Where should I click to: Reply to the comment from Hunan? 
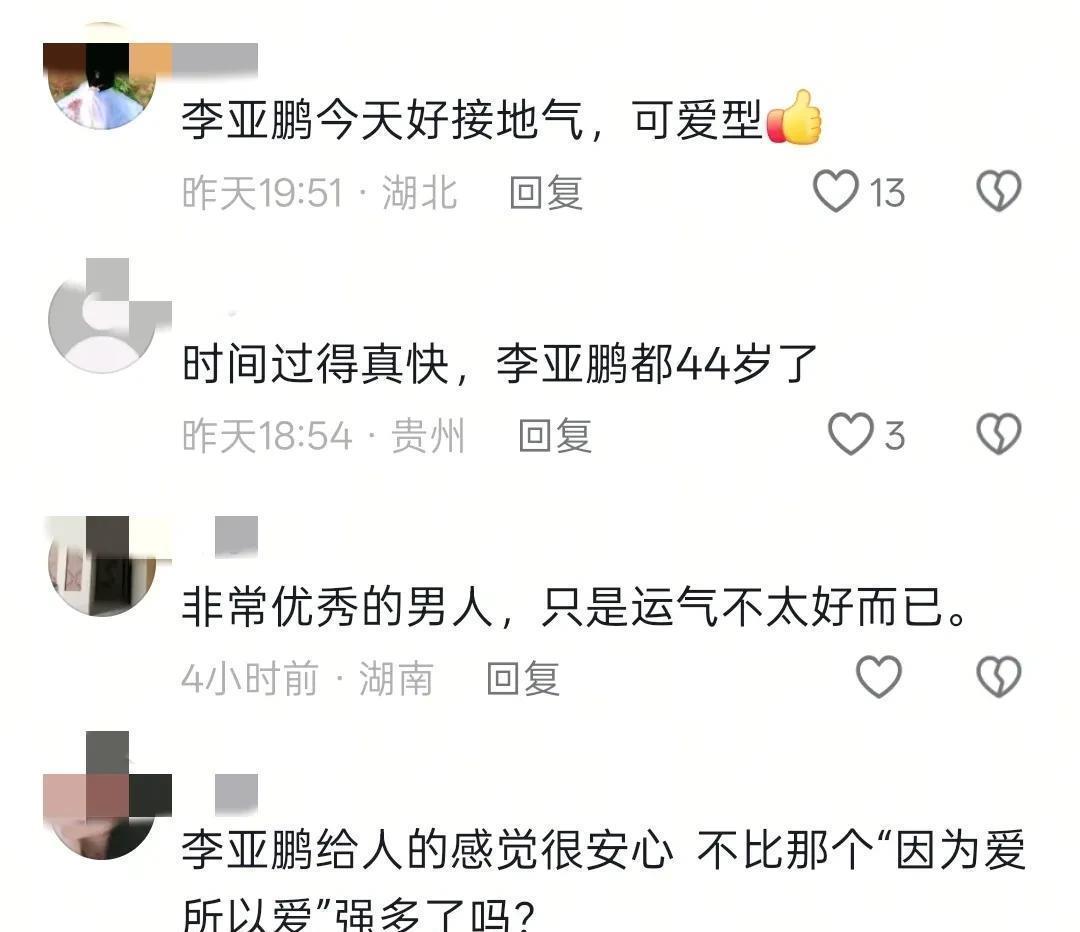click(523, 679)
